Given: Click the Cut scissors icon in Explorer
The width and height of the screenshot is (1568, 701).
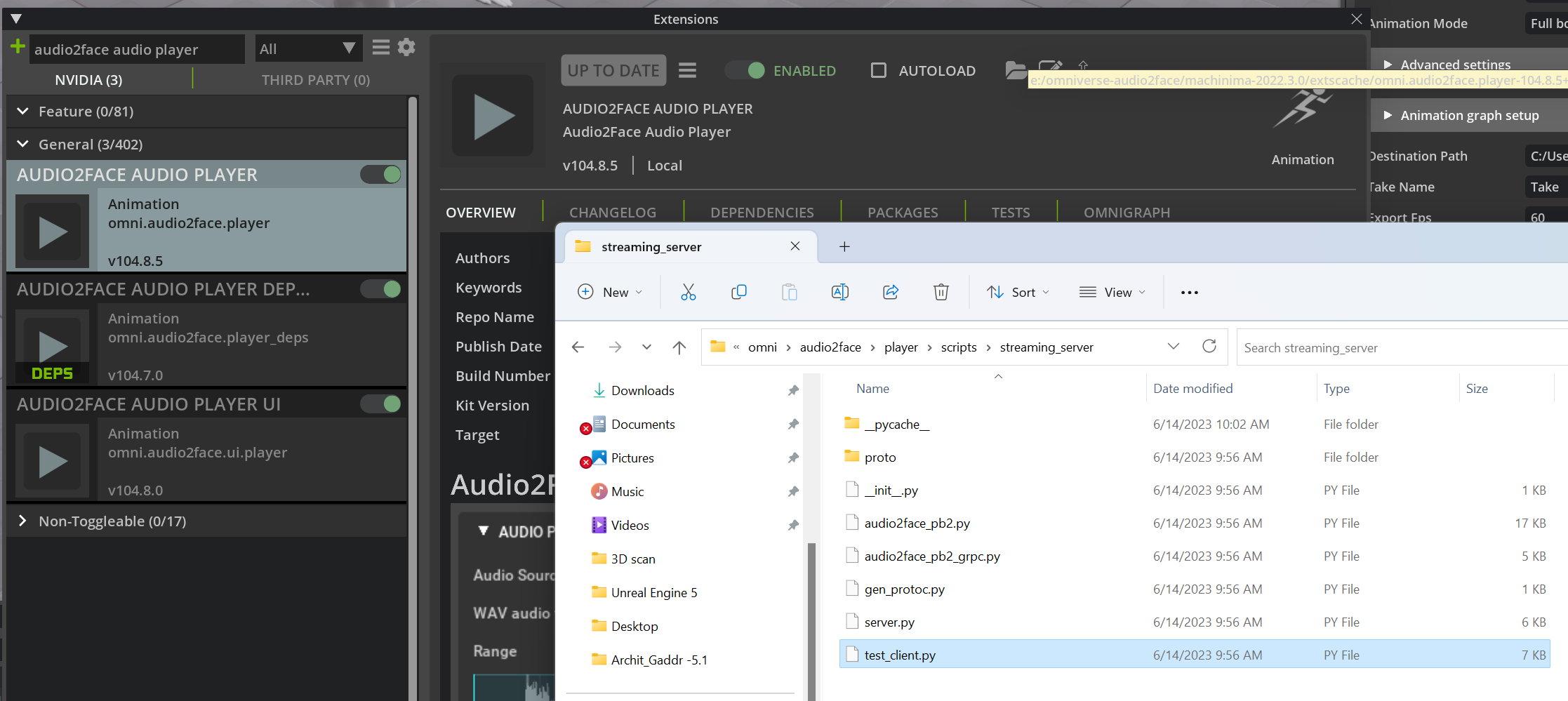Looking at the screenshot, I should click(x=688, y=292).
